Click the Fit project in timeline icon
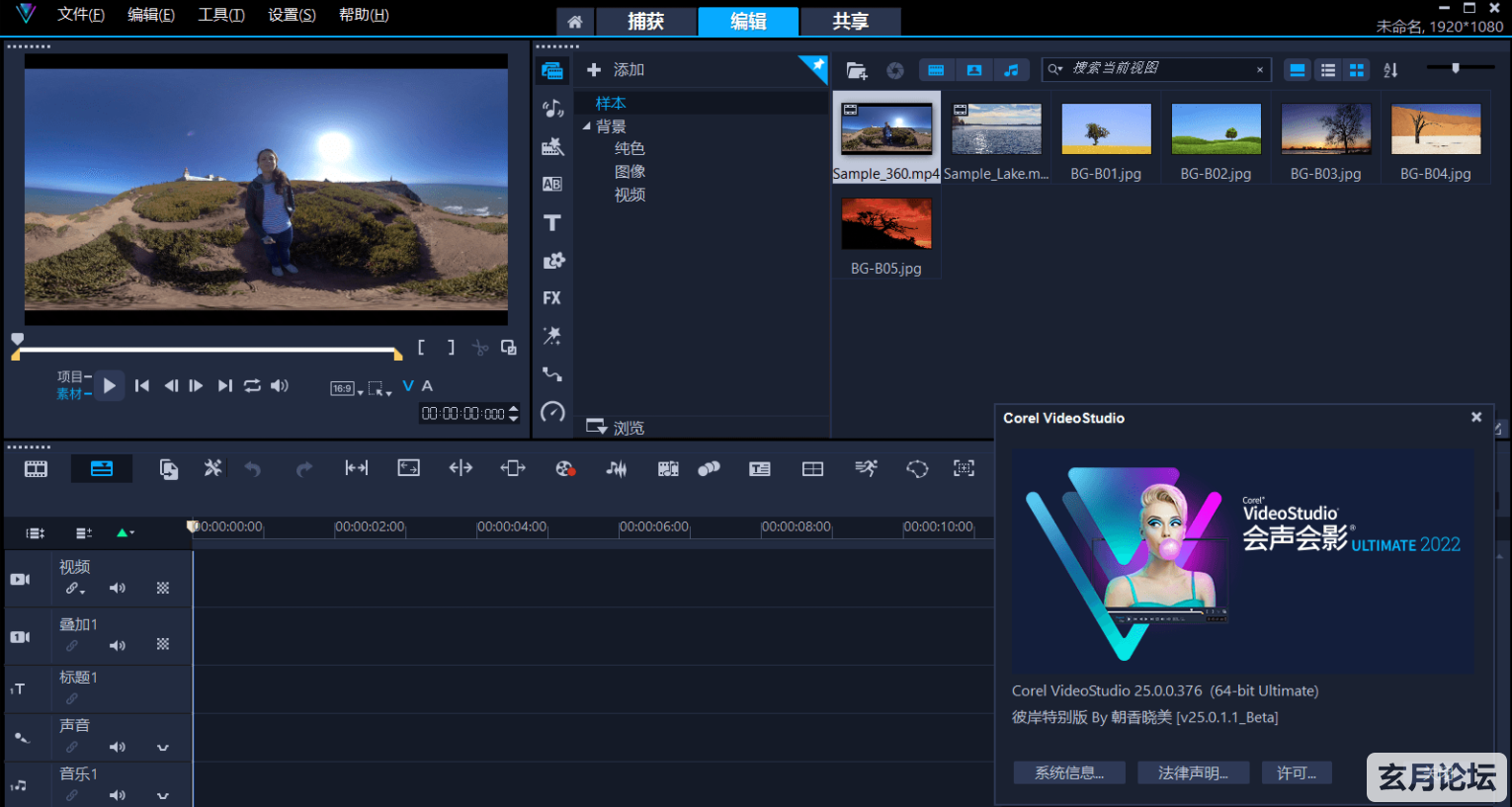Screen dimensions: 1512x807 click(x=408, y=468)
